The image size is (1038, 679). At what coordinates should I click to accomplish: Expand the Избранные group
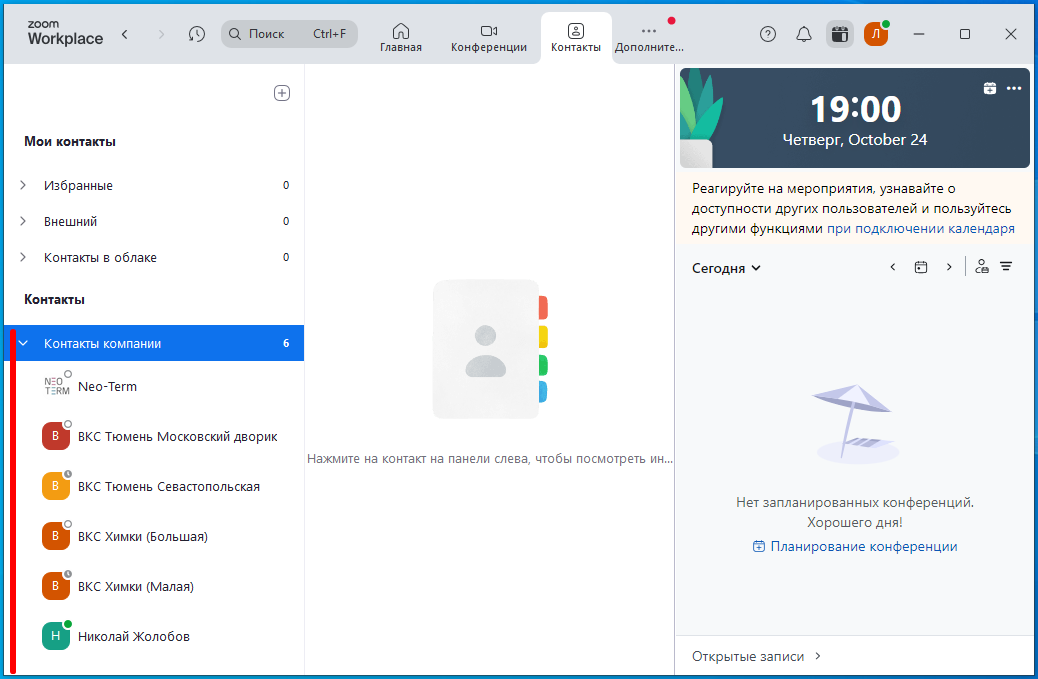[x=23, y=185]
